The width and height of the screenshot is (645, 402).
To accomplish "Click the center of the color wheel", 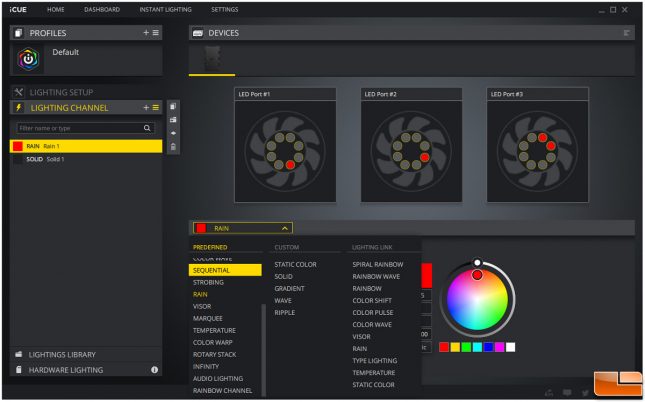I will pyautogui.click(x=477, y=300).
